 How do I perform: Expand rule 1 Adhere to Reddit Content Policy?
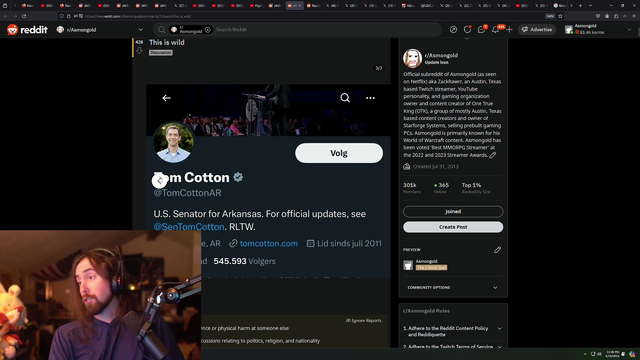pos(453,331)
